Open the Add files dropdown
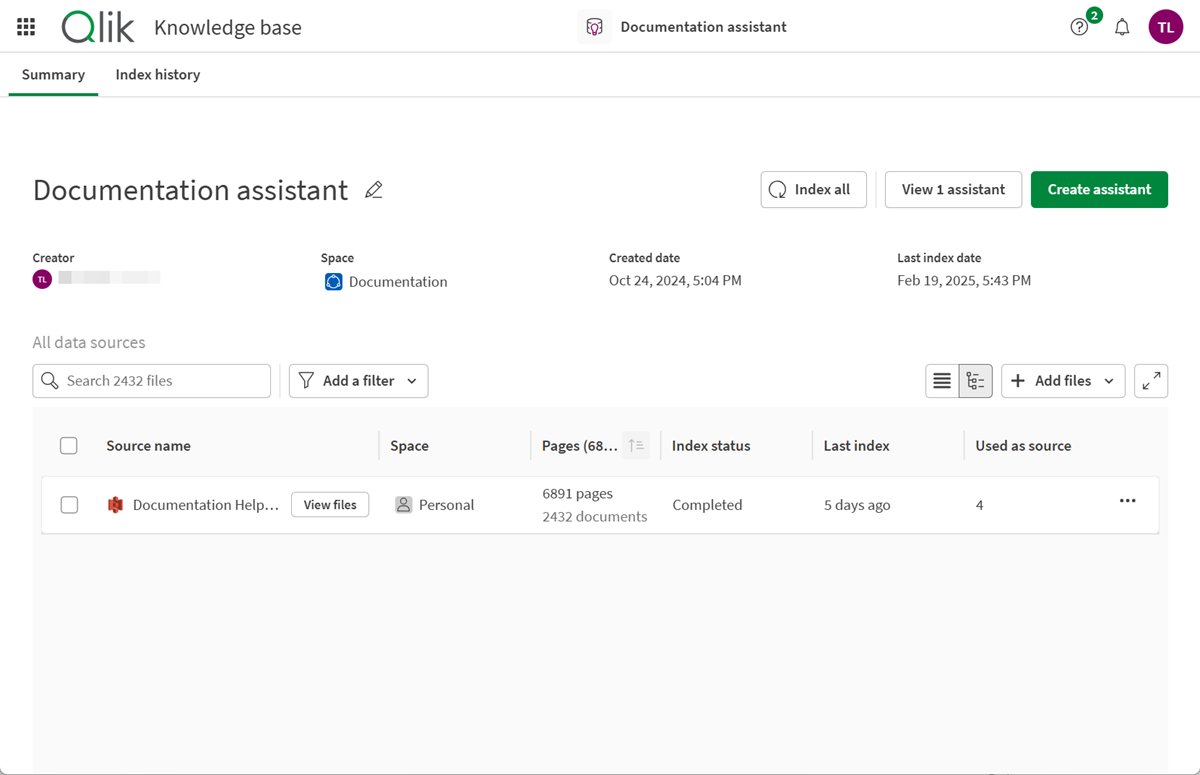Screen dimensions: 1200x775 tap(1062, 381)
